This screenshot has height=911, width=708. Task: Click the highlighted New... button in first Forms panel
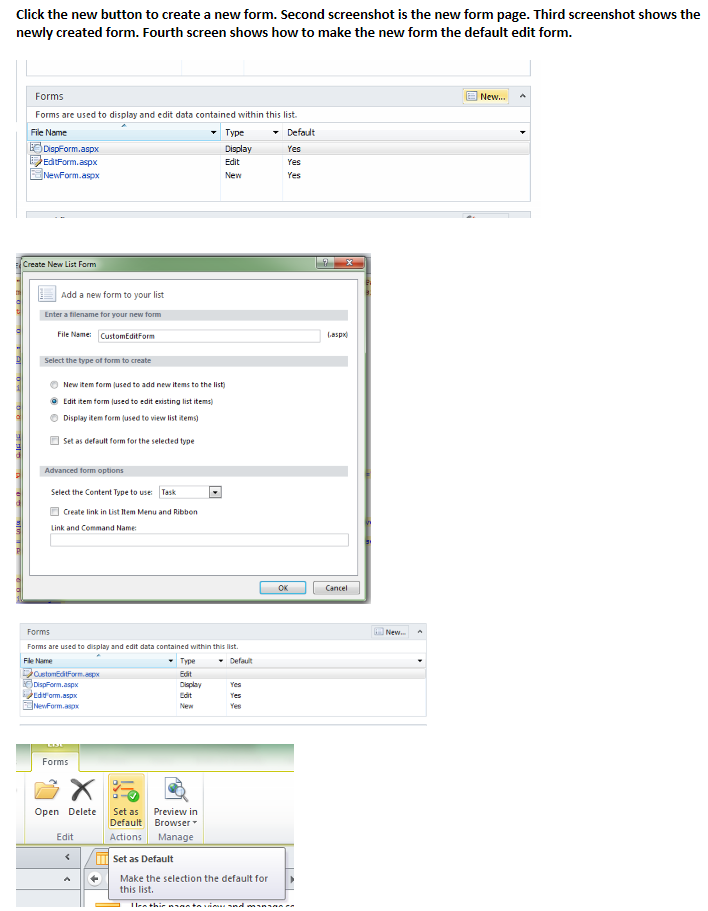click(x=486, y=96)
